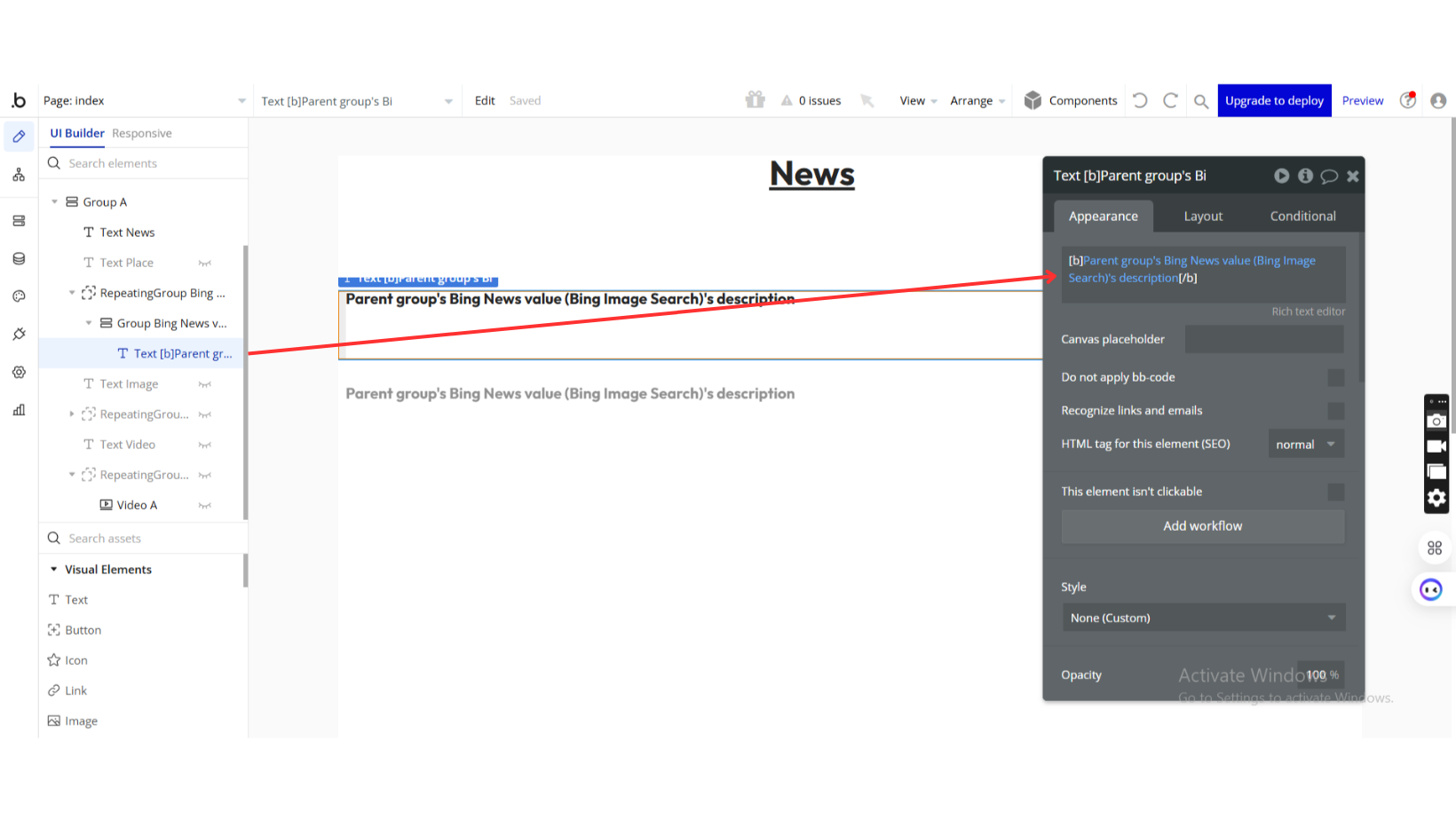Click the search magnifier in top toolbar
This screenshot has width=1456, height=820.
(1201, 101)
